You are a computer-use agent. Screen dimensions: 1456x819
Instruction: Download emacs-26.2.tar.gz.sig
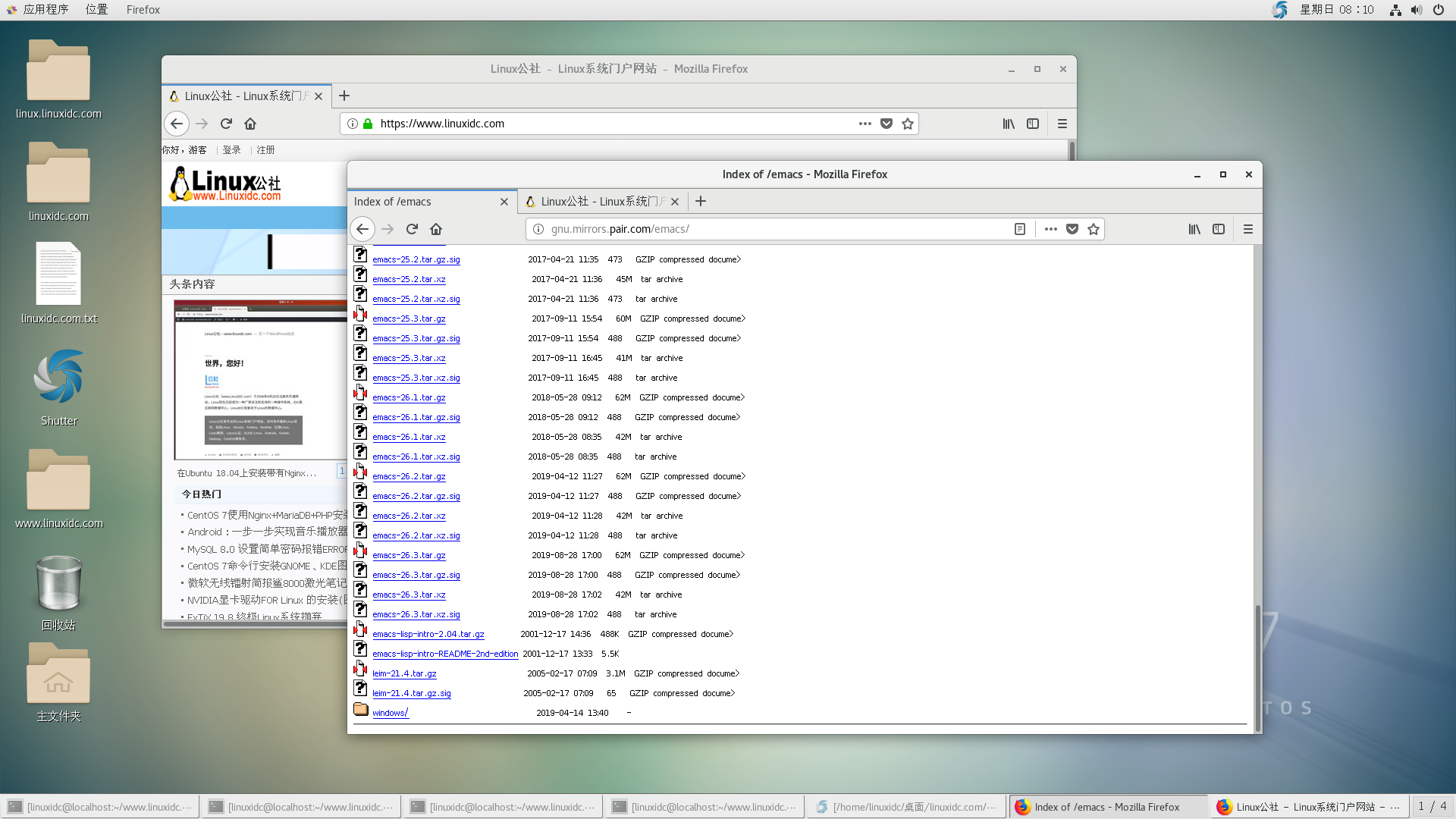coord(416,496)
